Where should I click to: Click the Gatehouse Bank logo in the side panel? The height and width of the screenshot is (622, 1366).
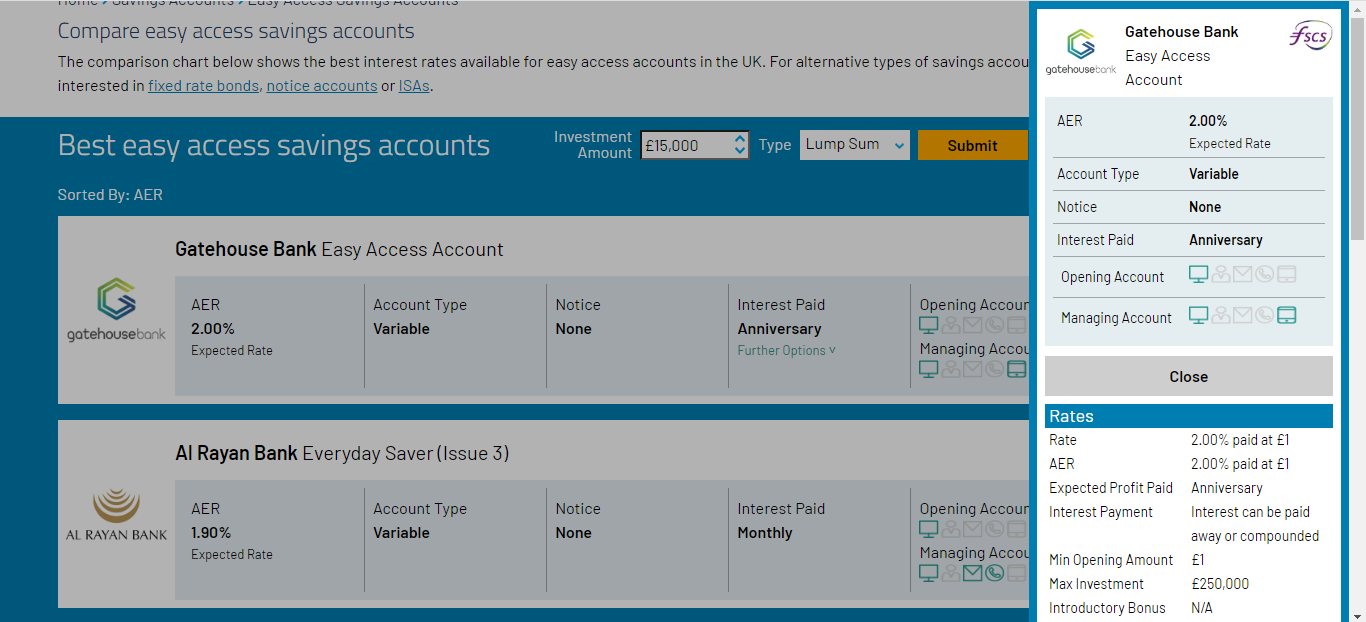coord(1081,52)
